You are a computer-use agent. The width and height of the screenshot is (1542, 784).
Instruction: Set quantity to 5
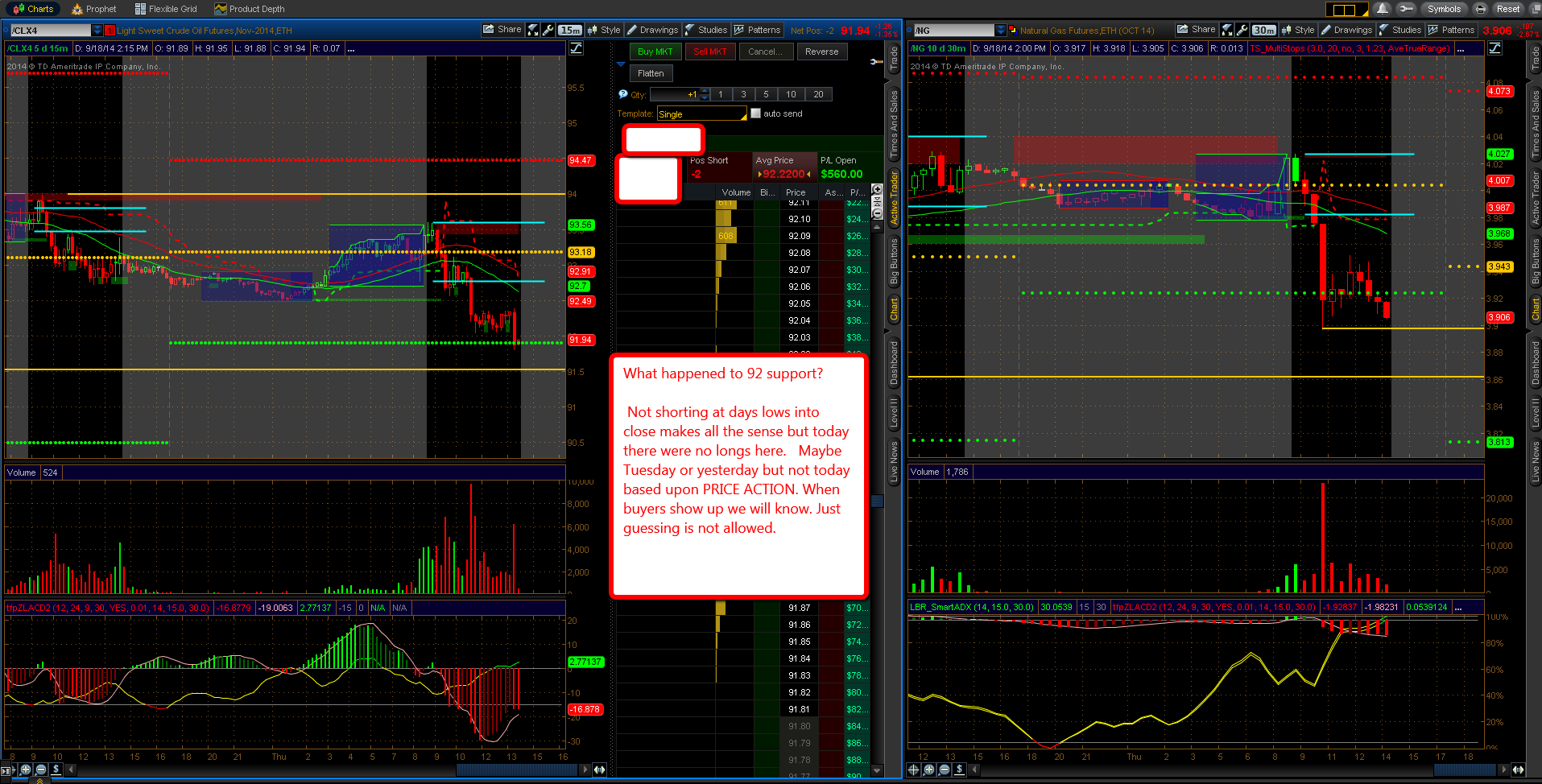[766, 94]
